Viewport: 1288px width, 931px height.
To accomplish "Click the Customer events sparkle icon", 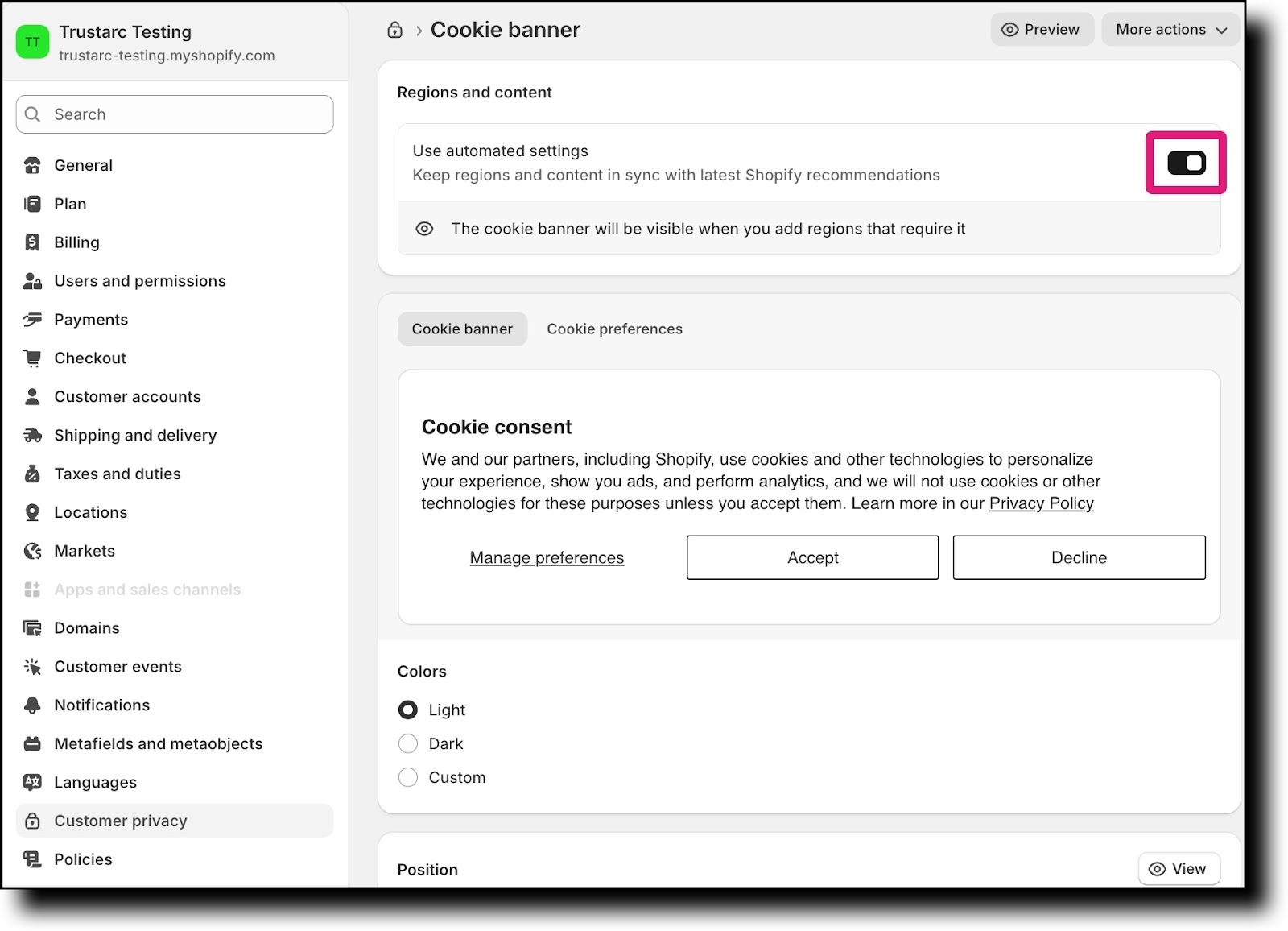I will [x=32, y=667].
